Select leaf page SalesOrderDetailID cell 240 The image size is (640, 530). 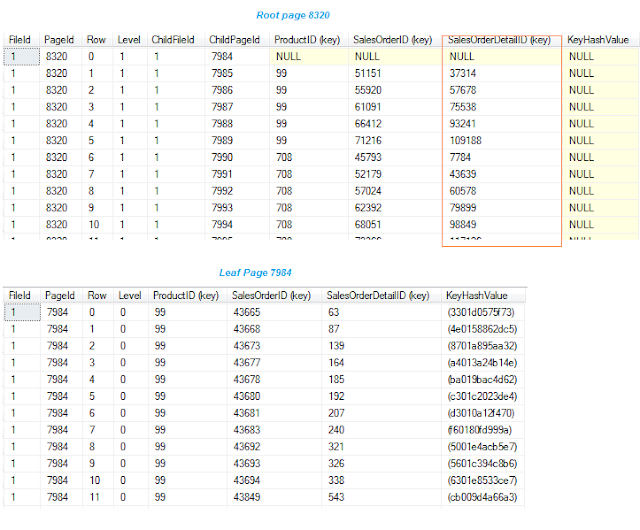pos(382,430)
